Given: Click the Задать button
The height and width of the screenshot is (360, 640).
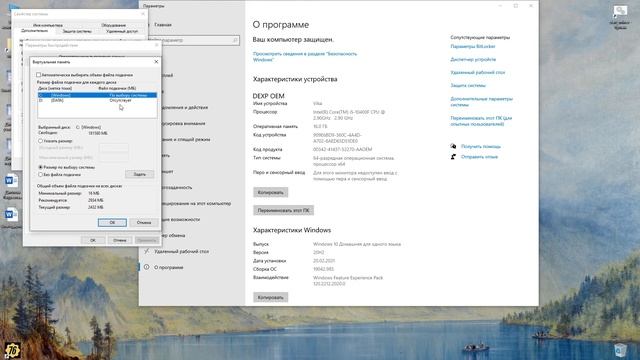Looking at the screenshot, I should click(x=140, y=174).
